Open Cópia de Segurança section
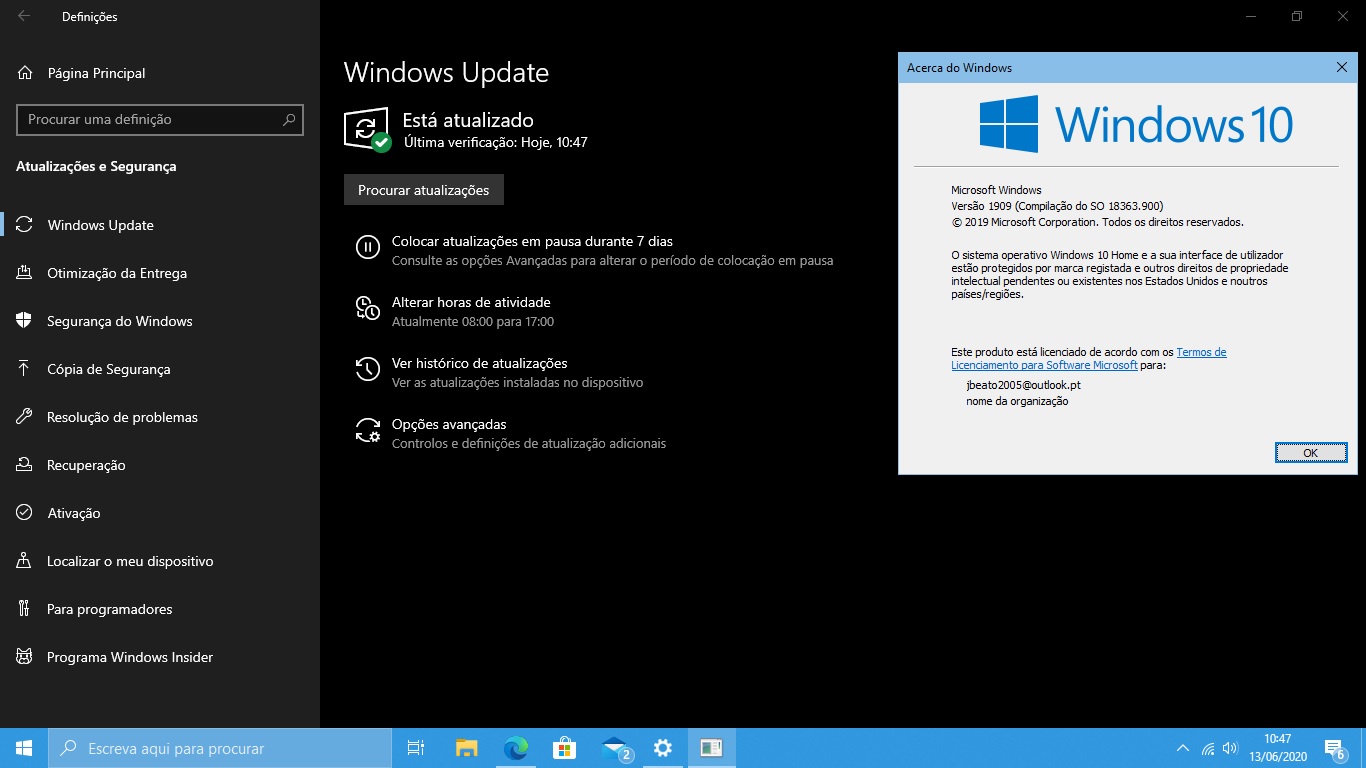 (160, 369)
